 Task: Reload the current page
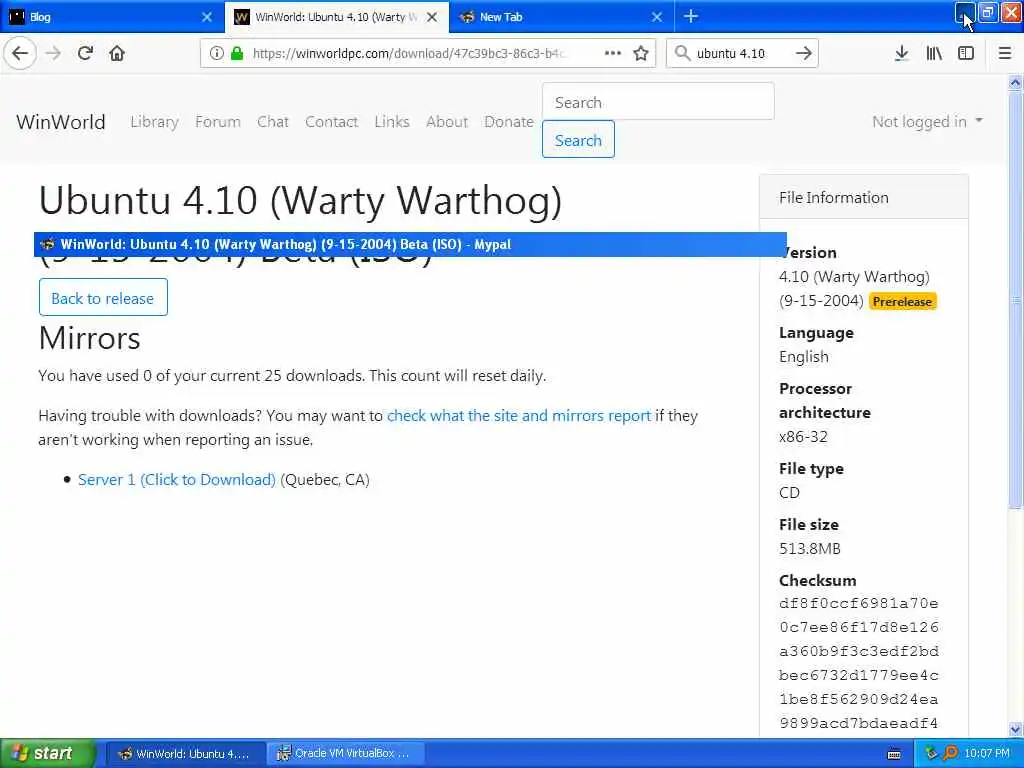pyautogui.click(x=85, y=53)
